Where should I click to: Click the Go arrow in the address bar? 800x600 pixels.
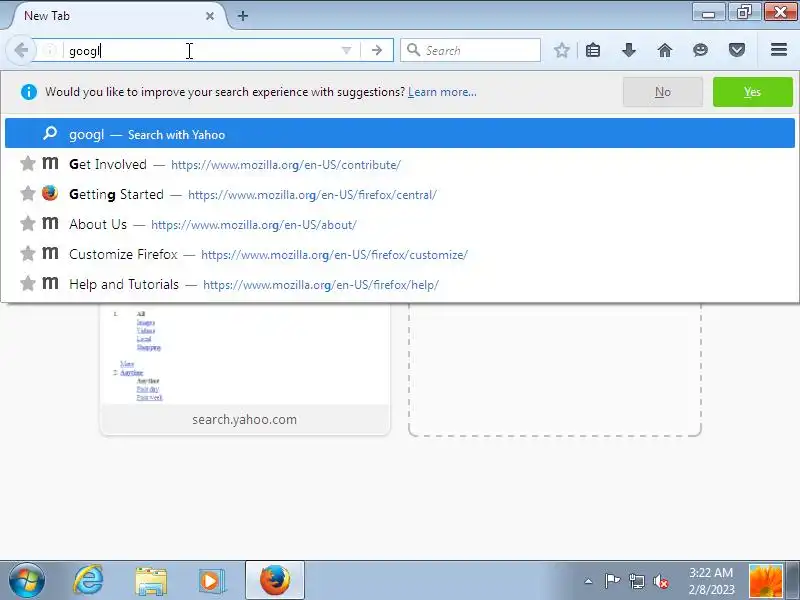coord(377,50)
